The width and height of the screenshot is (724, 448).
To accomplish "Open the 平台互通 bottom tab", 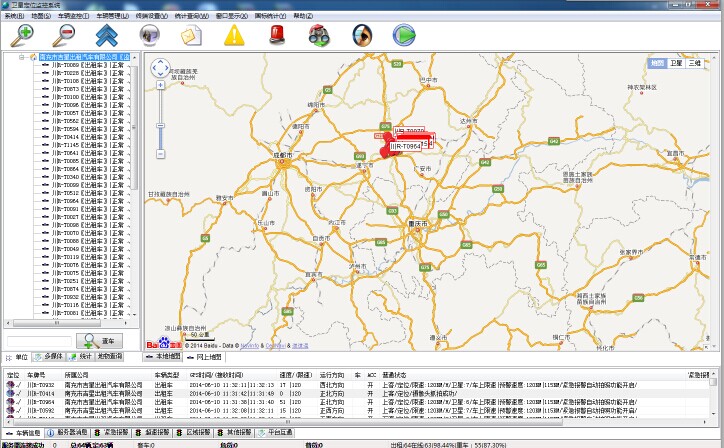I will pyautogui.click(x=275, y=433).
